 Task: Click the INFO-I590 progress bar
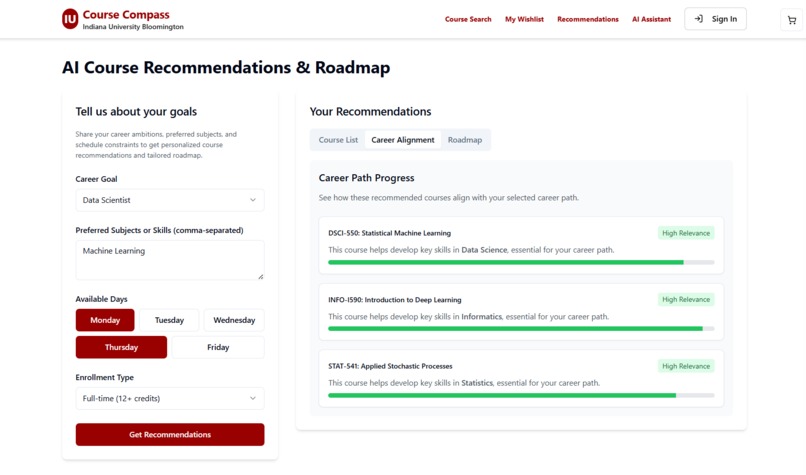521,328
